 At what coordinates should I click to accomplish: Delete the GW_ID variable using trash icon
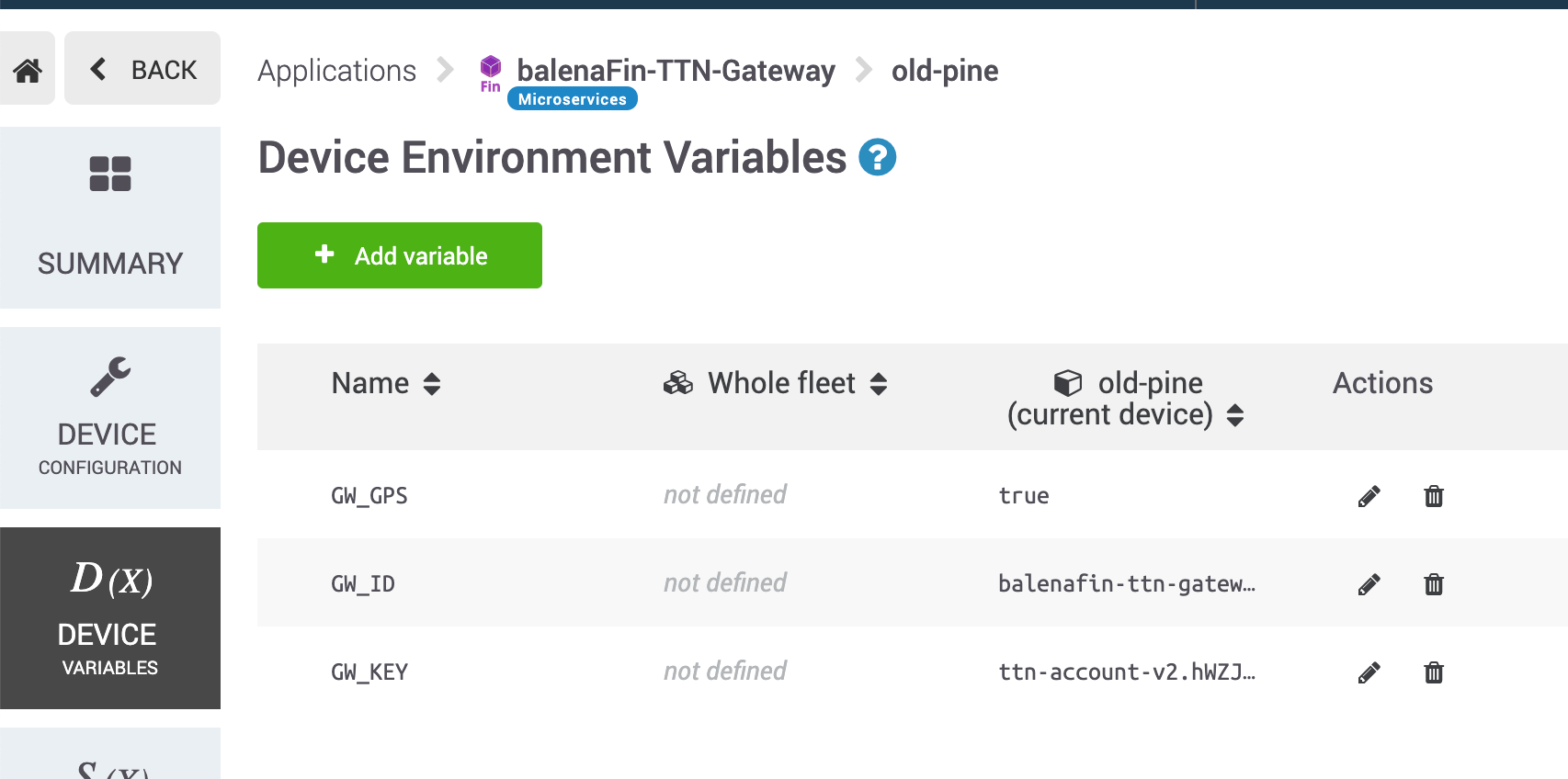[x=1433, y=584]
